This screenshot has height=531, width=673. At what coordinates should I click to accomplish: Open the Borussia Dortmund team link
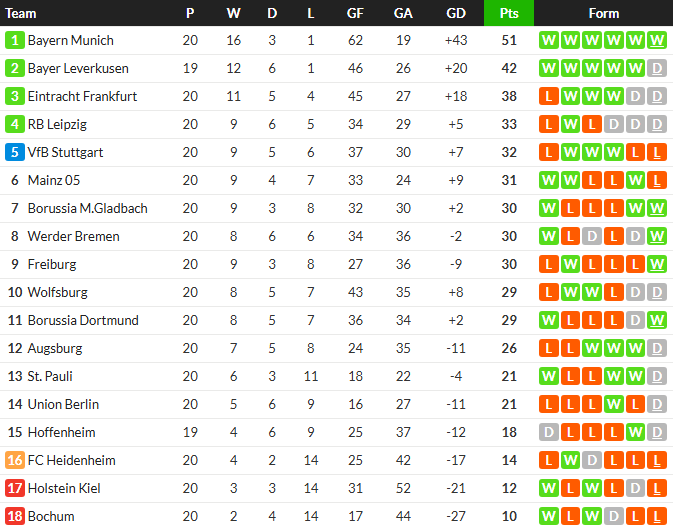83,321
